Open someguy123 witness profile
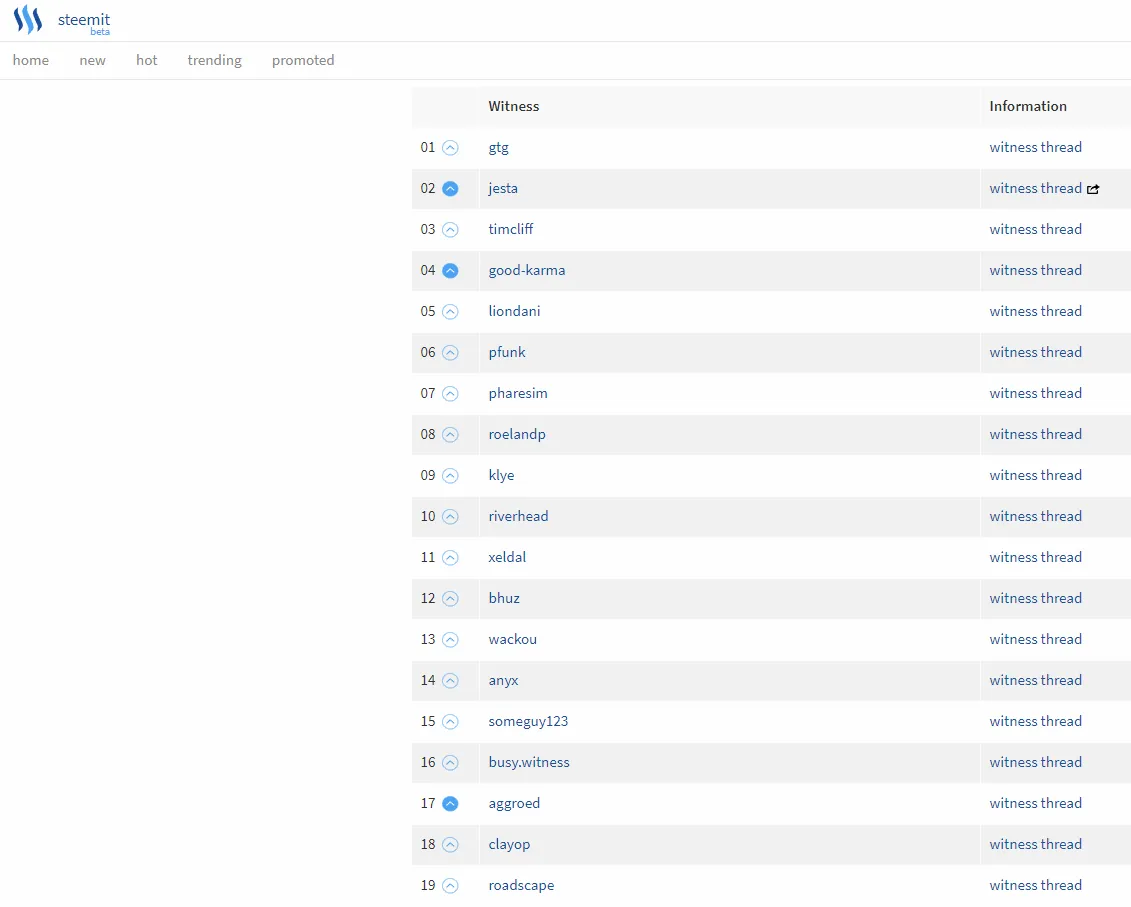Screen dimensions: 1131x907 528,722
